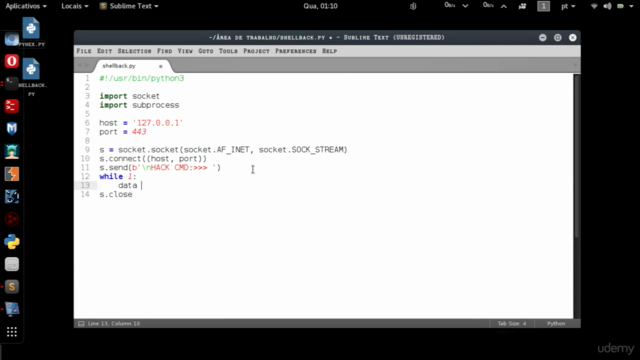
Task: Open the blue tool dock icon below Burp
Action: pos(12,197)
